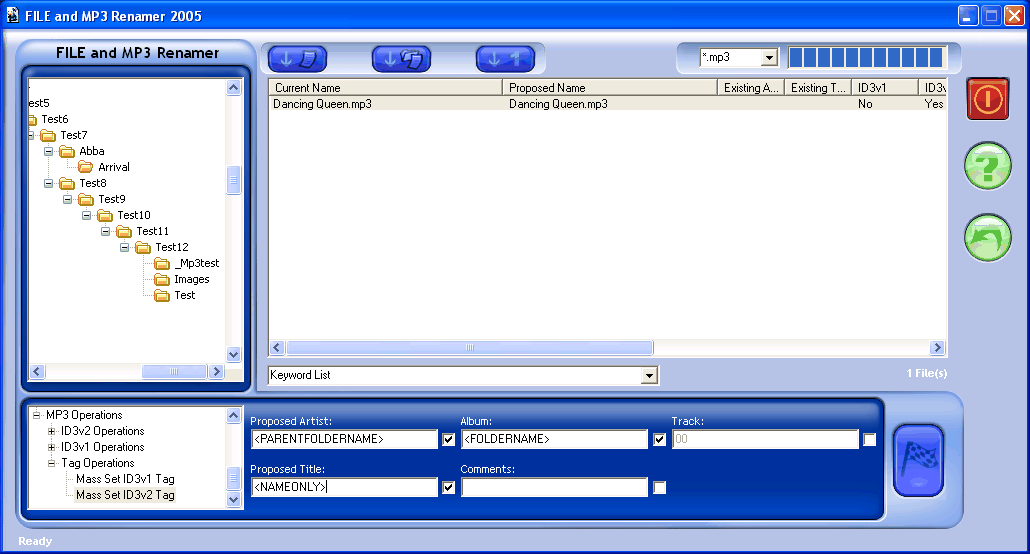
Task: Click the ID3v1 column header
Action: (x=885, y=87)
